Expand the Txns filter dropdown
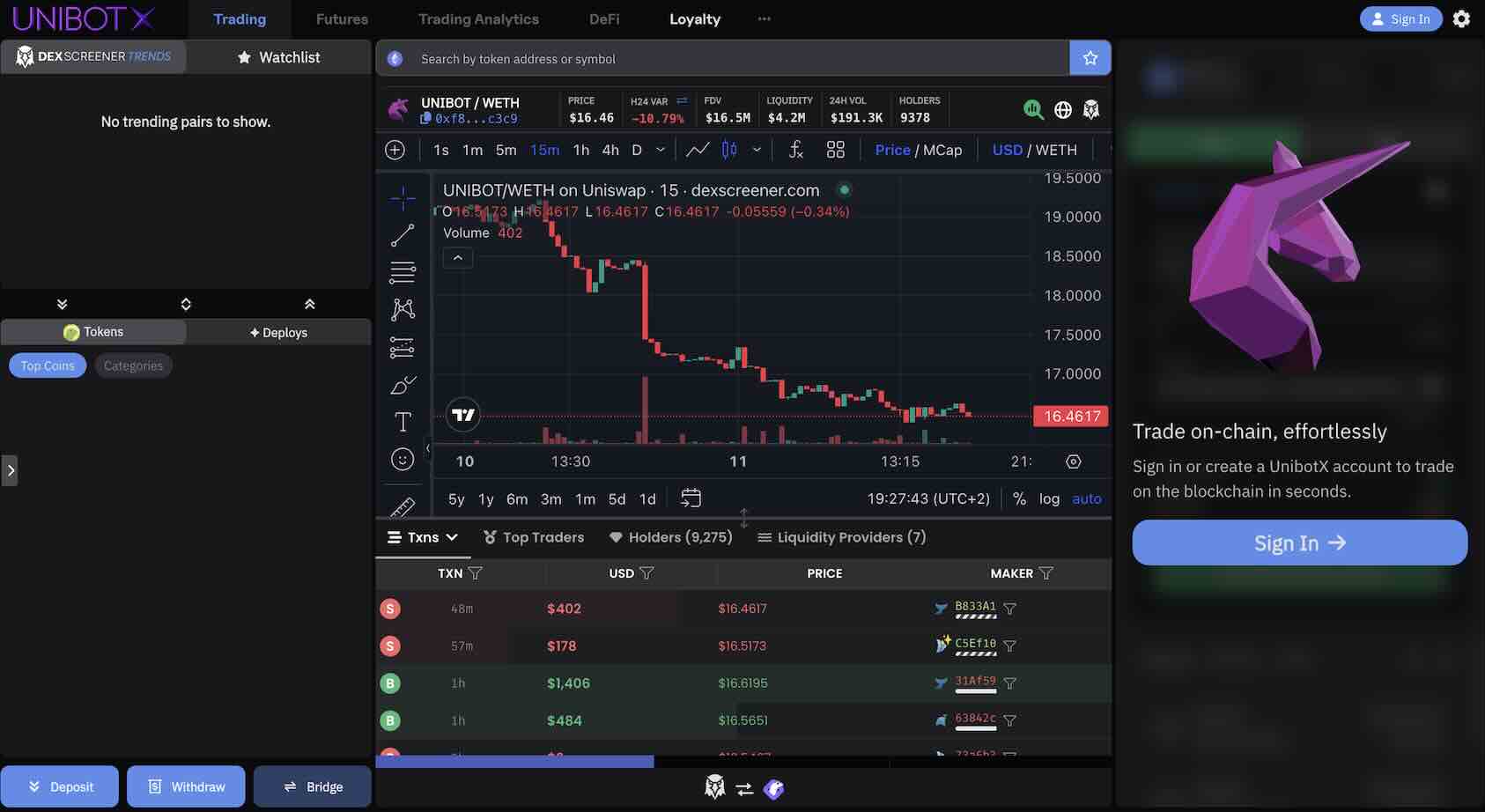Viewport: 1485px width, 812px height. pyautogui.click(x=453, y=536)
